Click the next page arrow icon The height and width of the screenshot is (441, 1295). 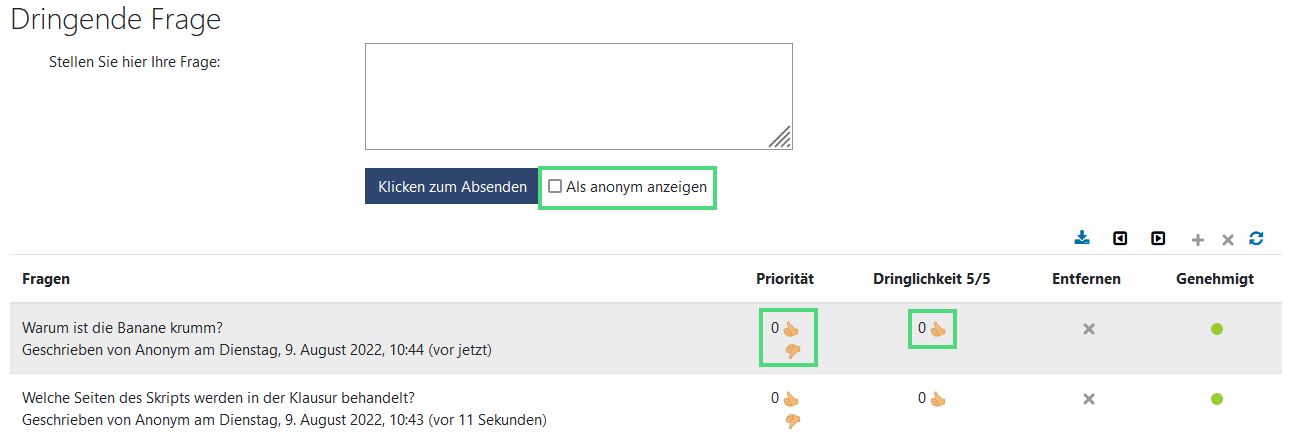(1158, 239)
